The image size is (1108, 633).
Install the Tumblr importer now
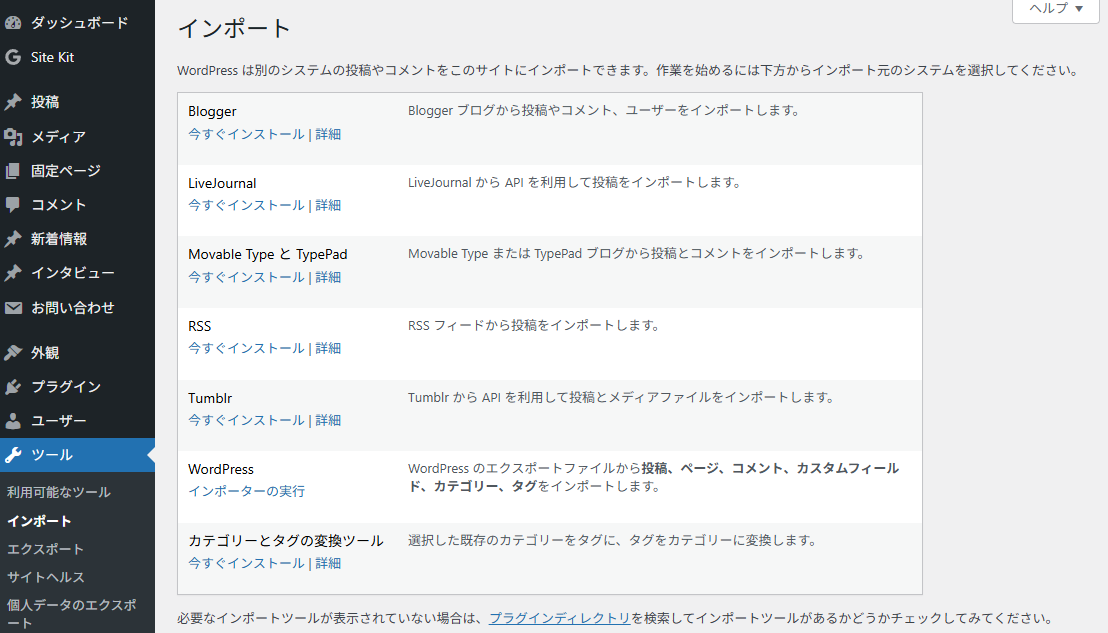(246, 420)
